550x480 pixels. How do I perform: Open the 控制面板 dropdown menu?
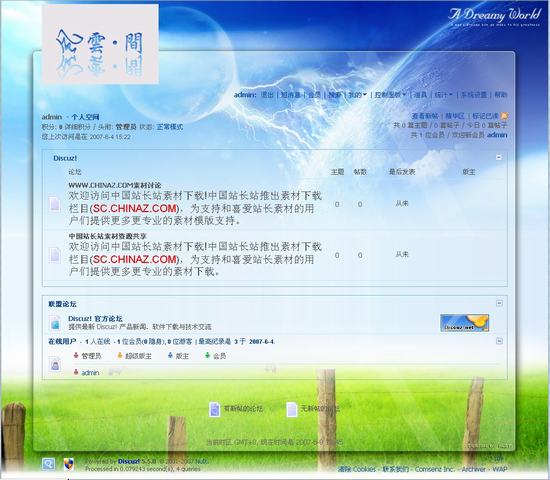click(x=390, y=95)
